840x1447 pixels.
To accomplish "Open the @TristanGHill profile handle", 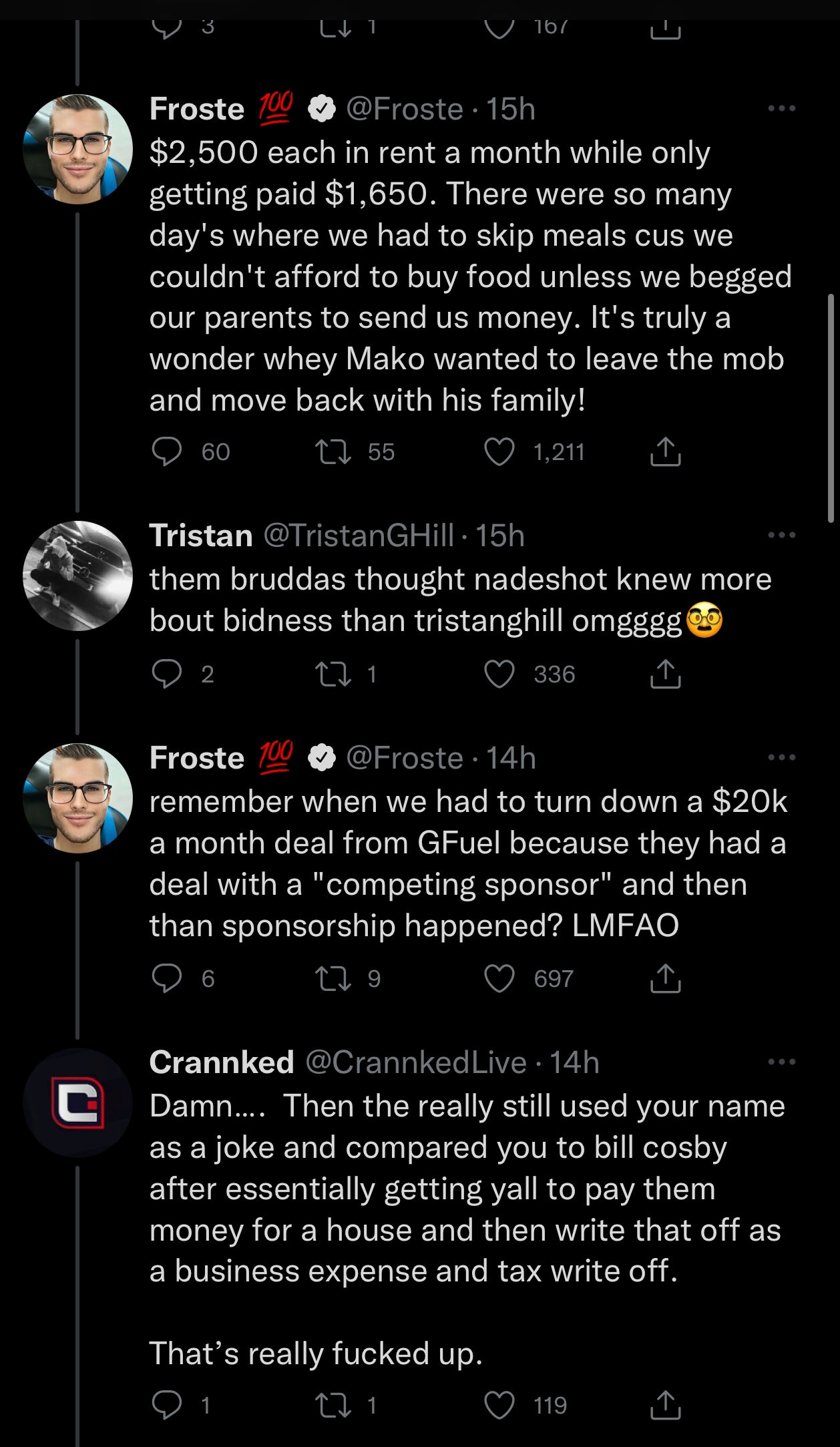I will (359, 536).
